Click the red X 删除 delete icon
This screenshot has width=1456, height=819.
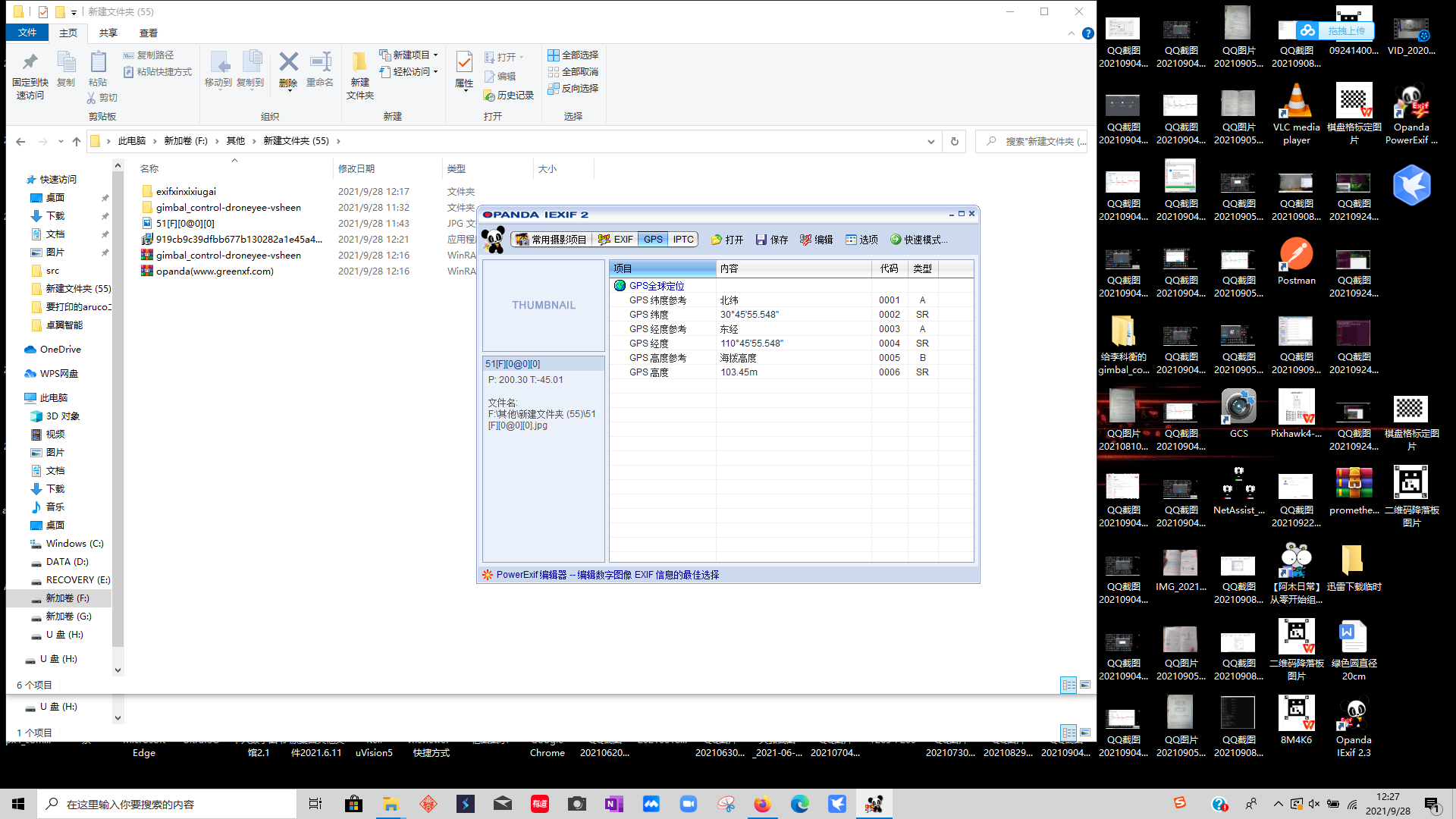(288, 61)
